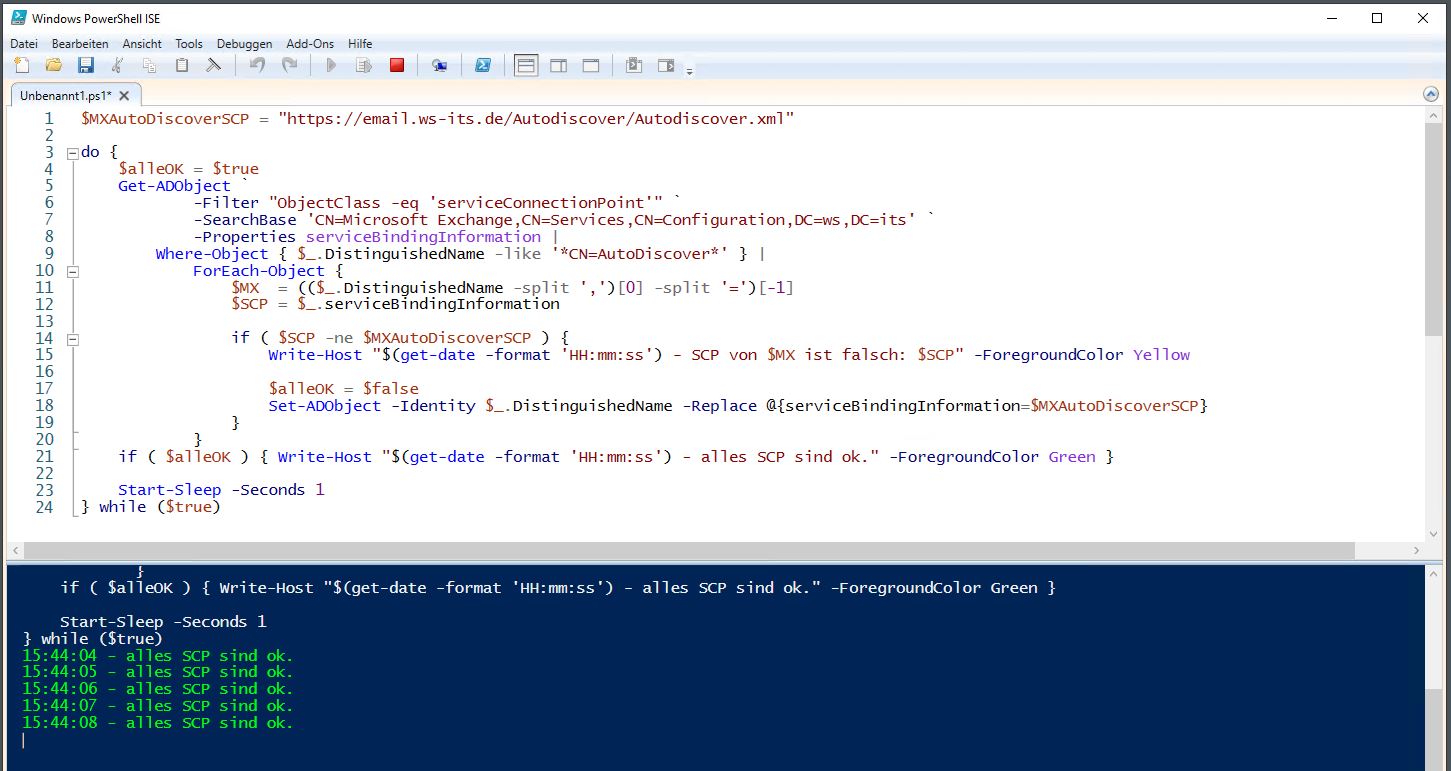Show the command window icon
Image resolution: width=1451 pixels, height=771 pixels.
633,65
